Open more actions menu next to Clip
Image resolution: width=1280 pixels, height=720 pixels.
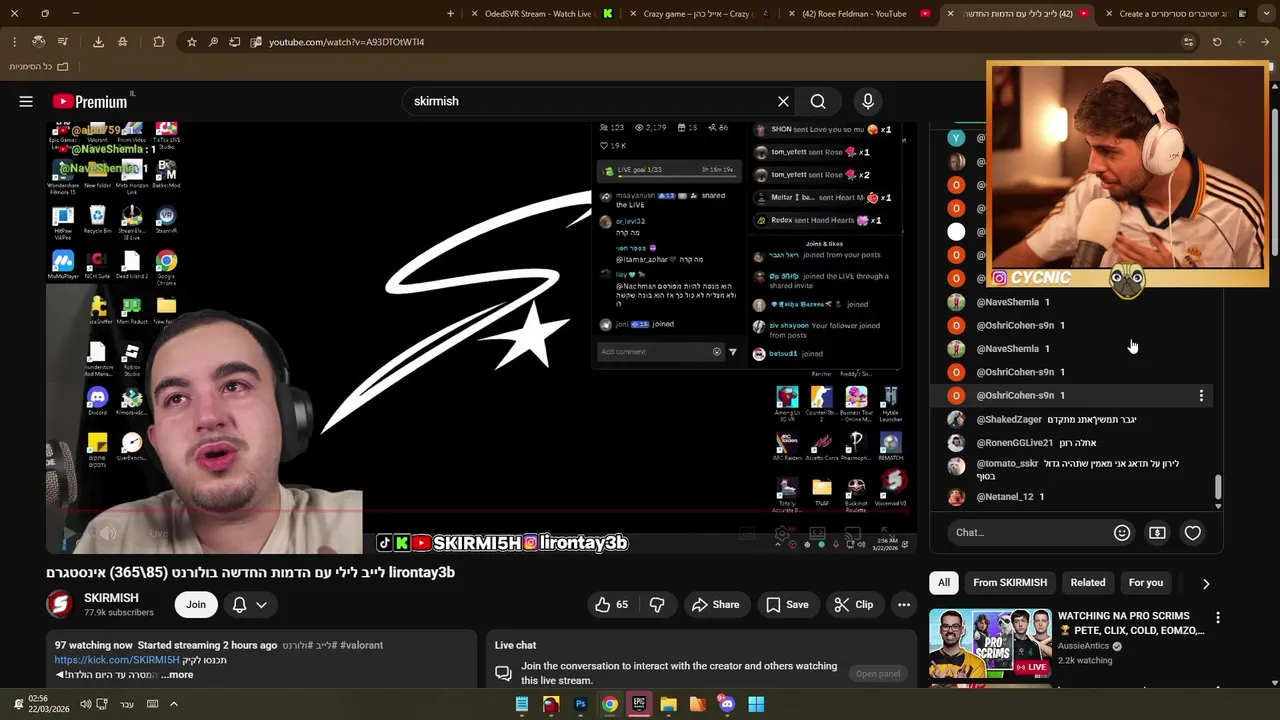coord(904,604)
